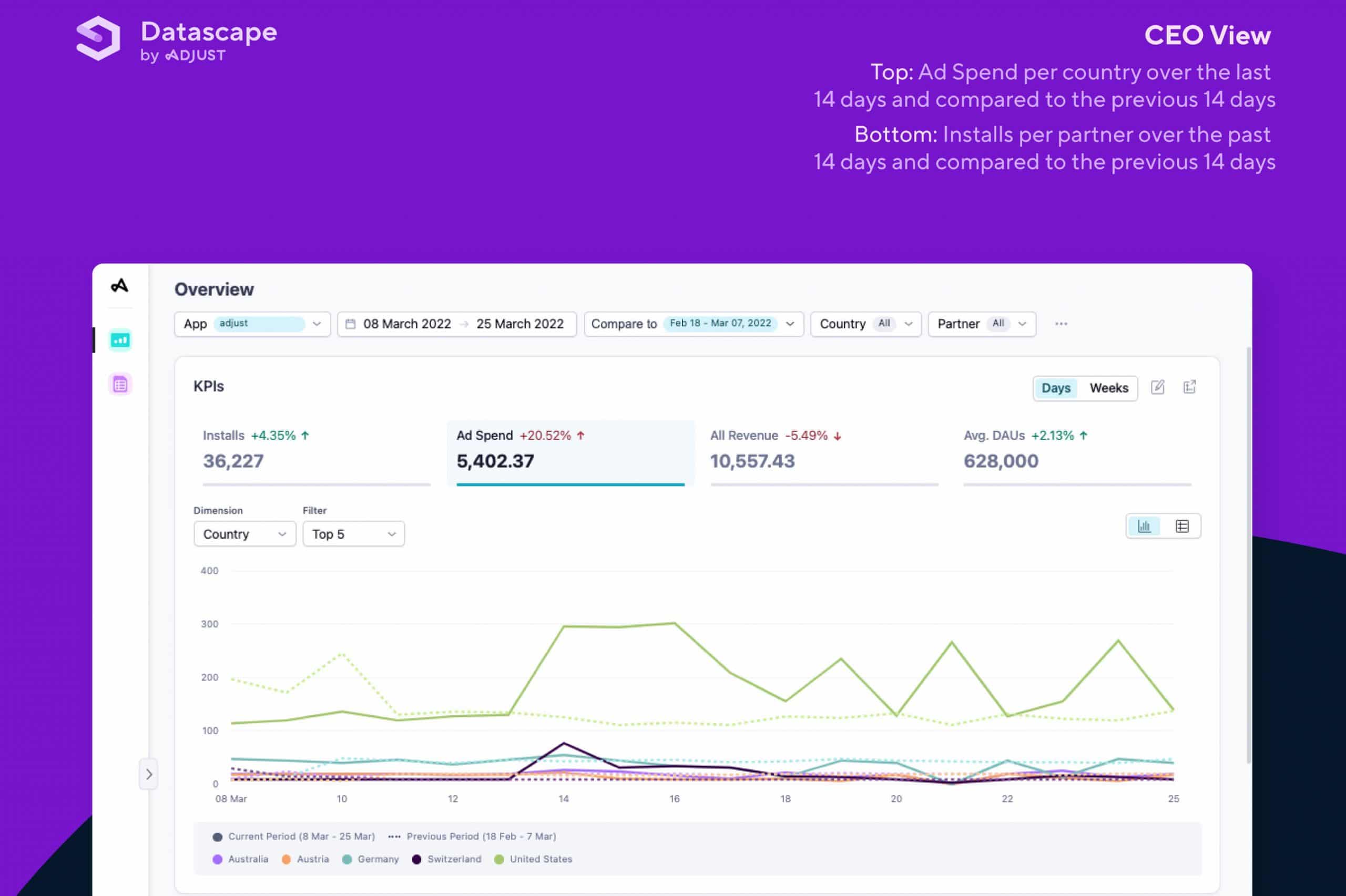Hide the United States series via its legend
This screenshot has width=1346, height=896.
point(533,858)
